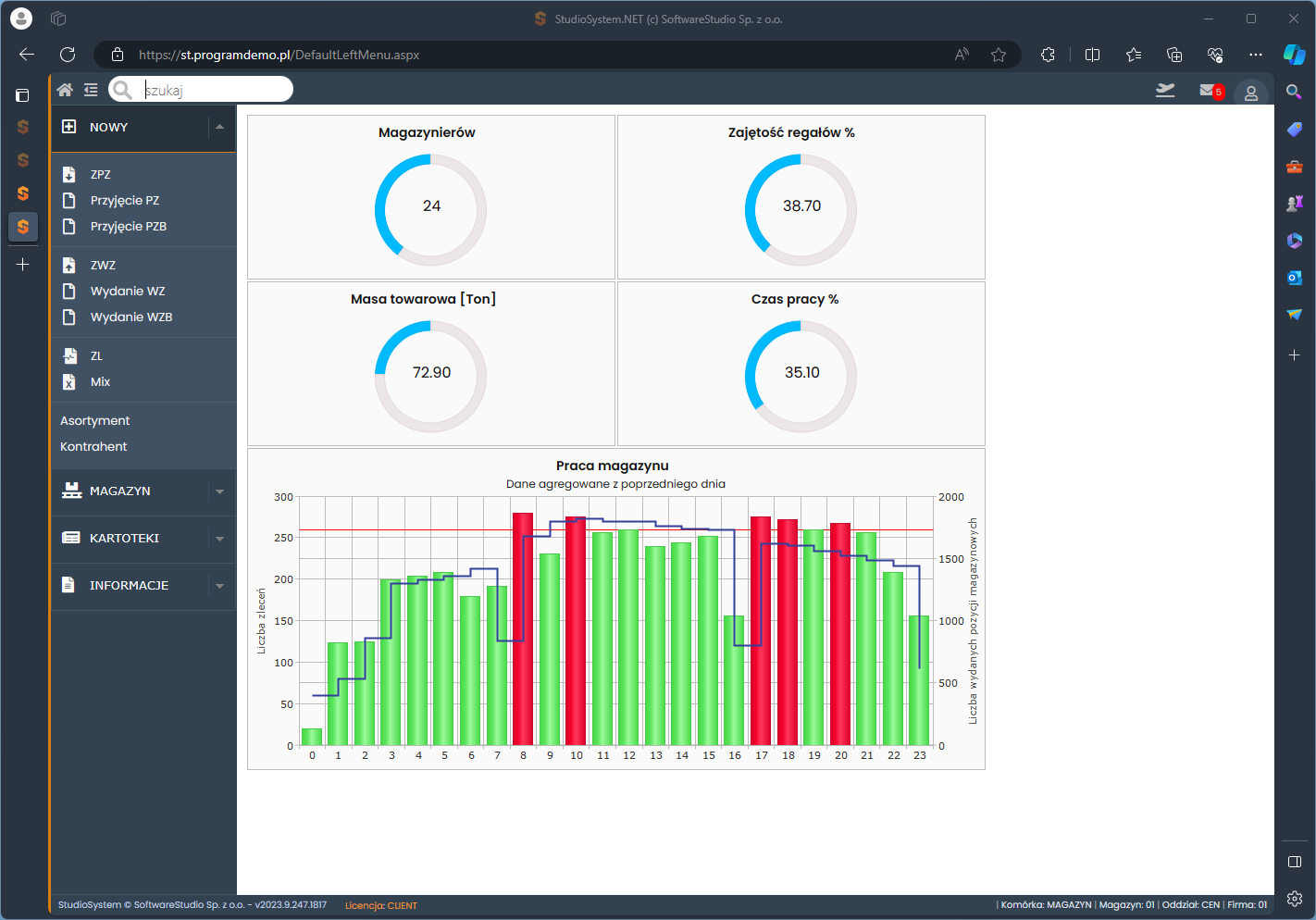This screenshot has width=1316, height=920.
Task: Click the address bar URL
Action: coord(279,55)
